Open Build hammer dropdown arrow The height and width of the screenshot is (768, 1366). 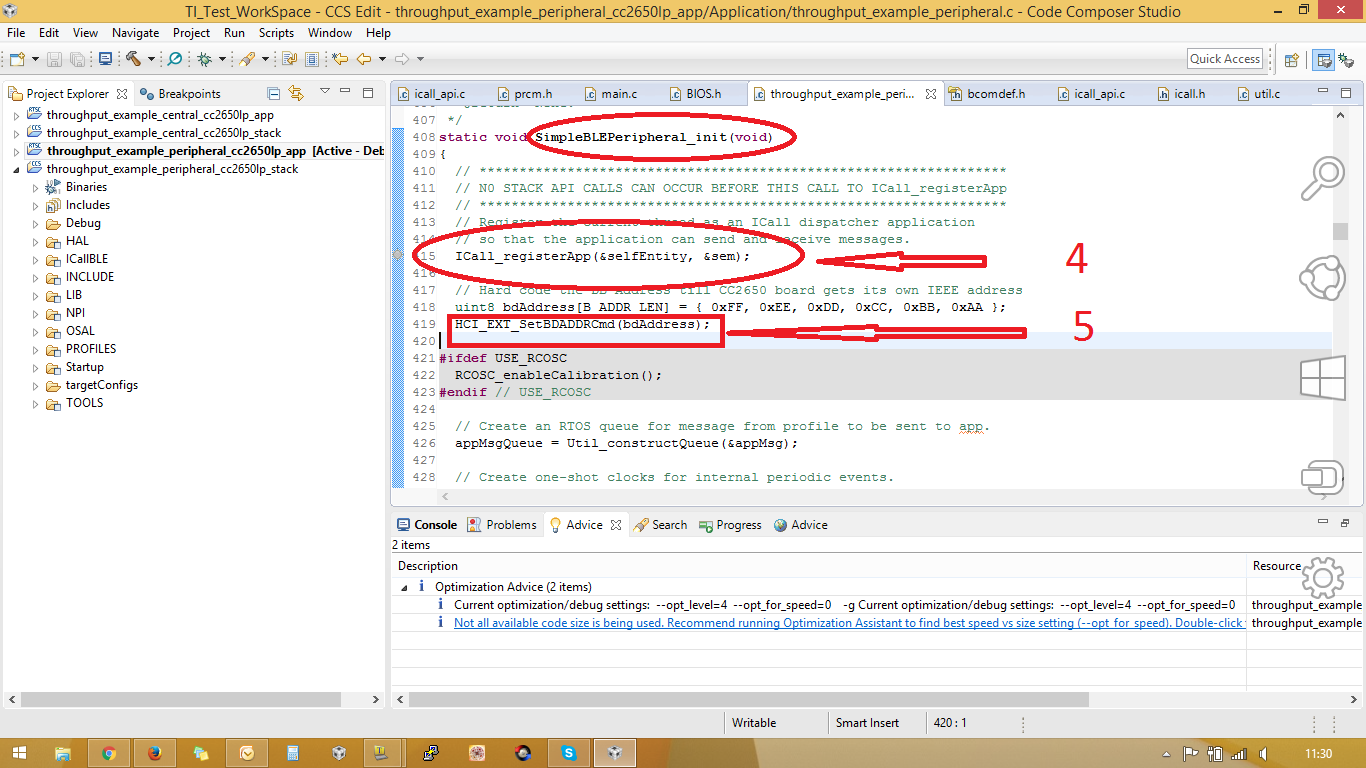click(150, 60)
